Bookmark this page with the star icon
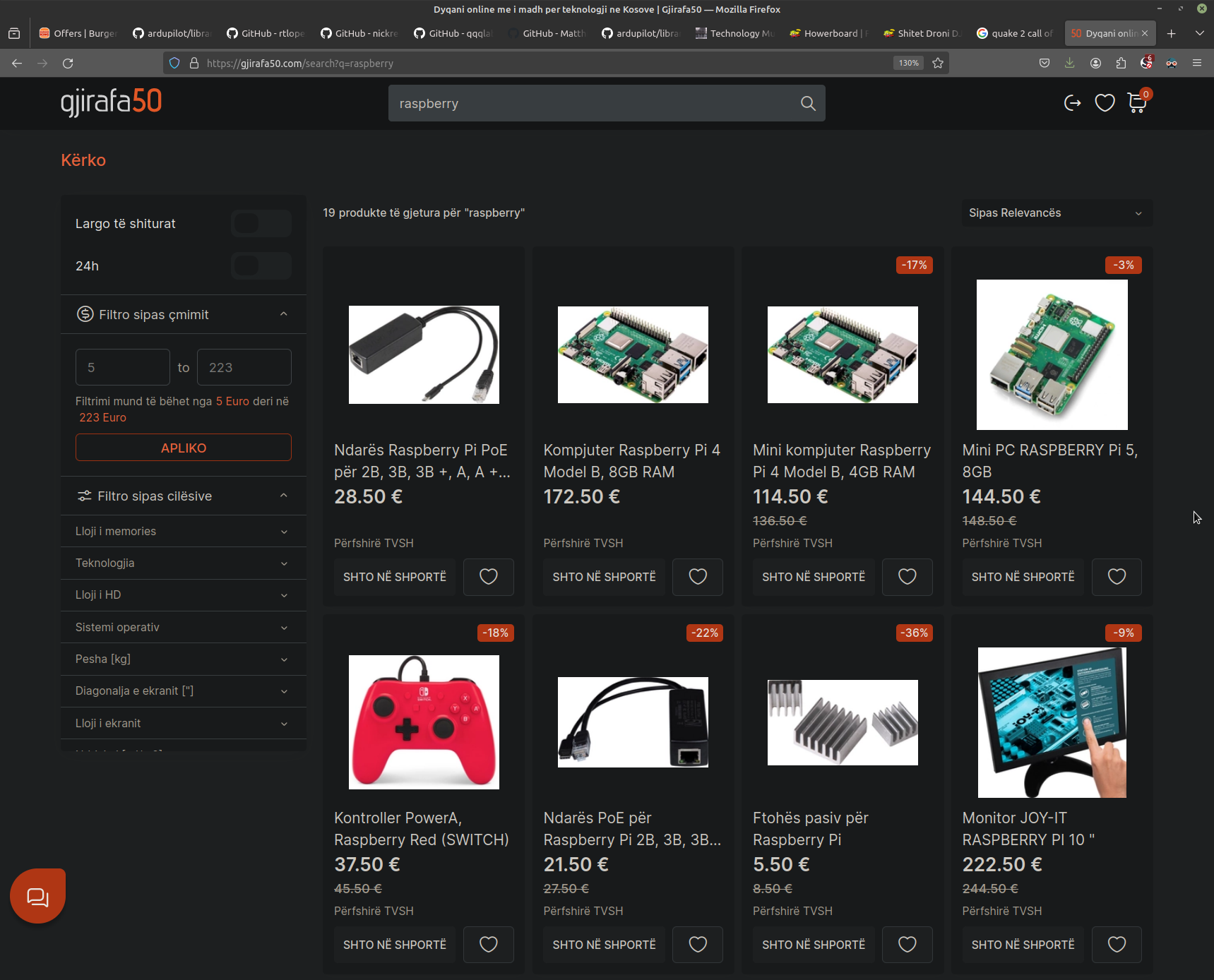The width and height of the screenshot is (1214, 980). click(x=938, y=64)
